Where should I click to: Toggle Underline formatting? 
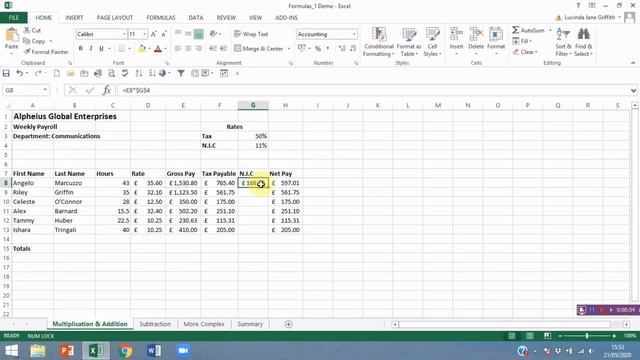tap(101, 49)
